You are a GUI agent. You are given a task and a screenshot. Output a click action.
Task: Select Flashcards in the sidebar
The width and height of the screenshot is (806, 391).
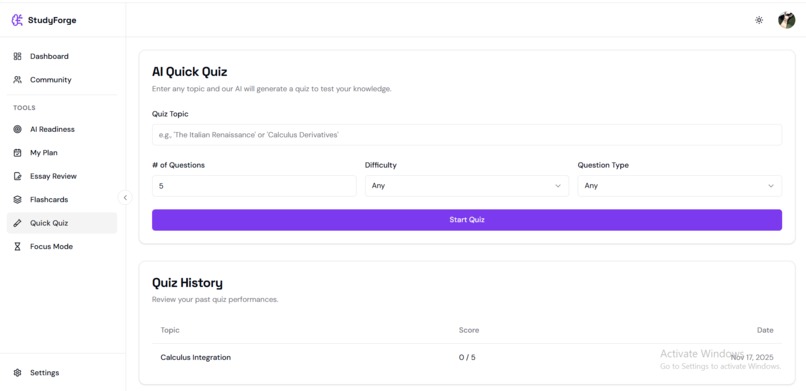(49, 199)
